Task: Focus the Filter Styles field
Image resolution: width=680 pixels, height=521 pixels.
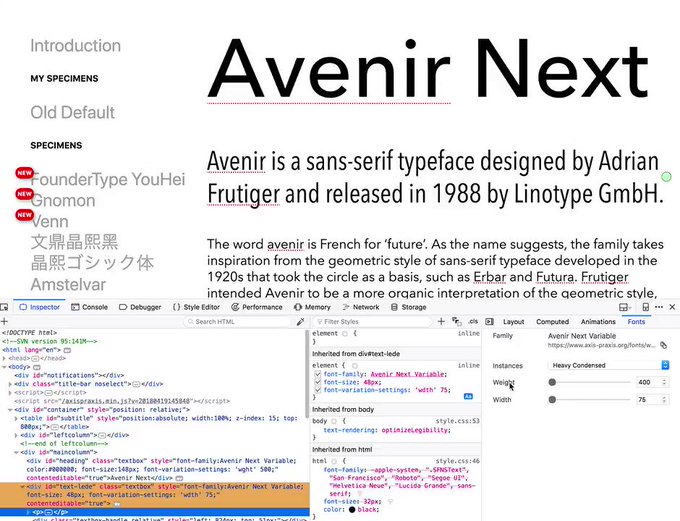Action: 373,321
